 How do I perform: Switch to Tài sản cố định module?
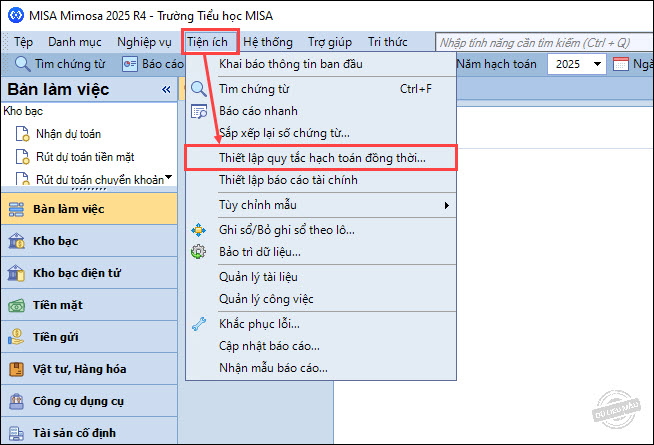coord(89,433)
